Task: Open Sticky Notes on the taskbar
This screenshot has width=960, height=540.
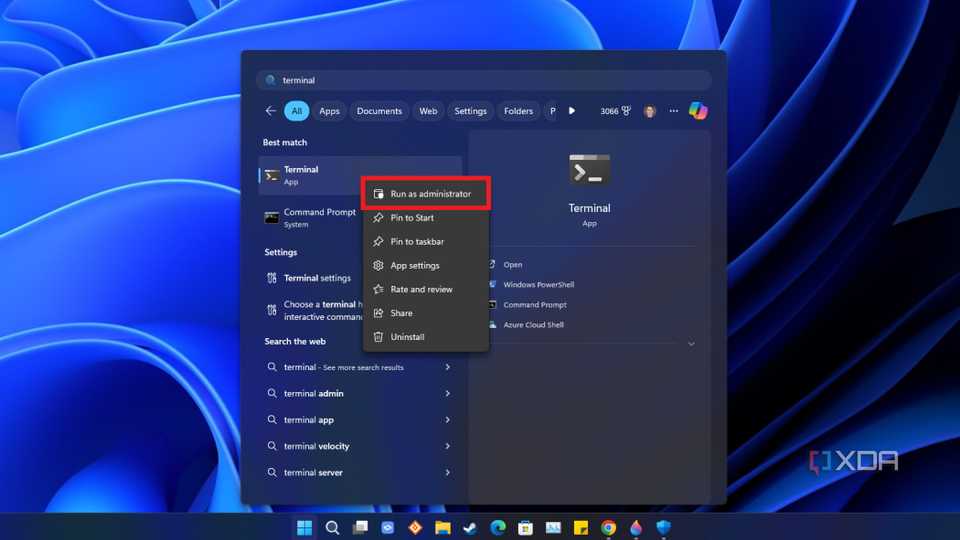Action: coord(580,527)
